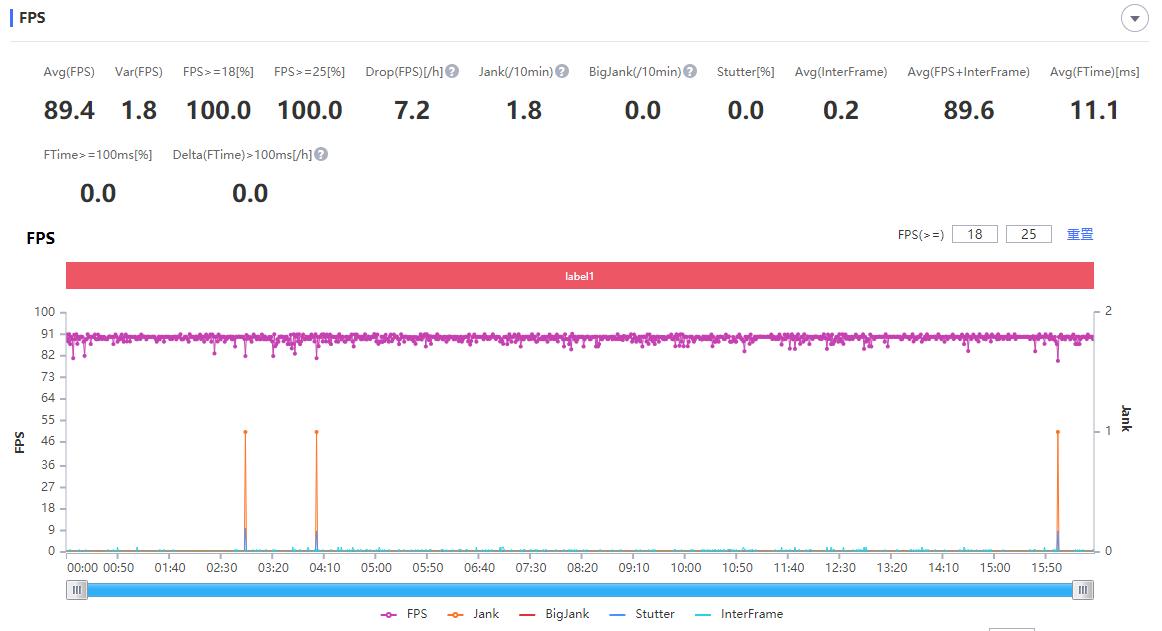
Task: Open the help icon beside Delta(FTime)>100ms[/h]
Action: click(x=321, y=155)
